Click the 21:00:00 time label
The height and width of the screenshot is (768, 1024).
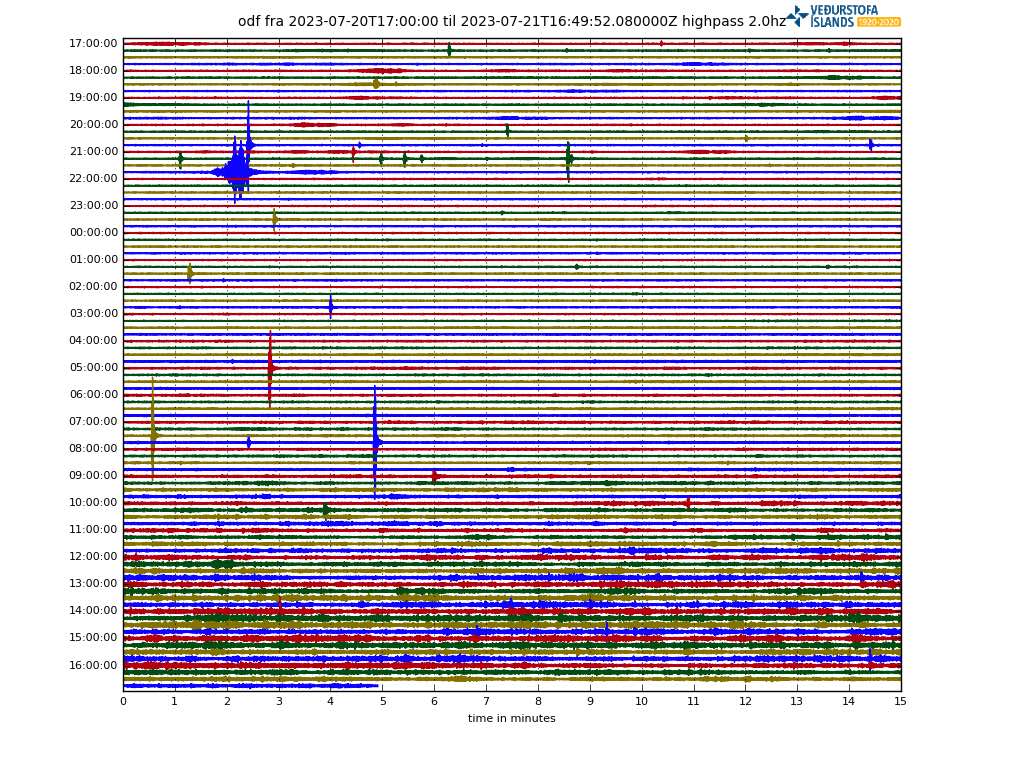pos(93,152)
